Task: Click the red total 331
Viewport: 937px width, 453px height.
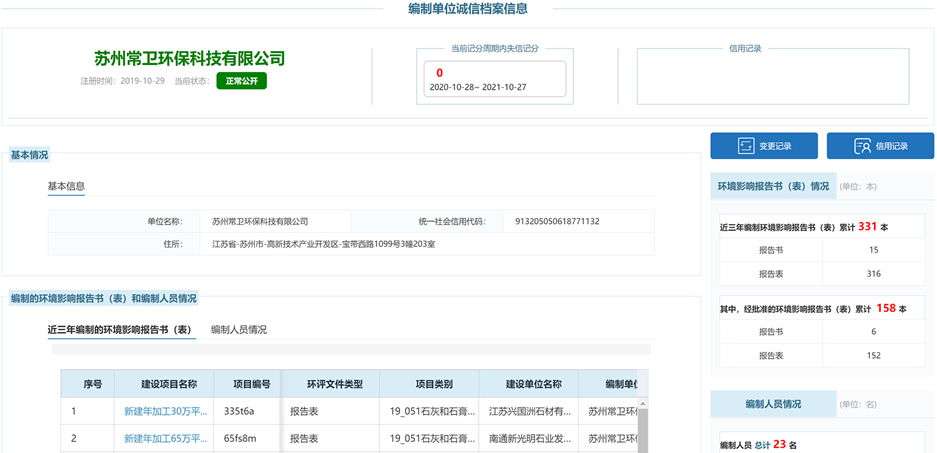Action: (x=866, y=226)
